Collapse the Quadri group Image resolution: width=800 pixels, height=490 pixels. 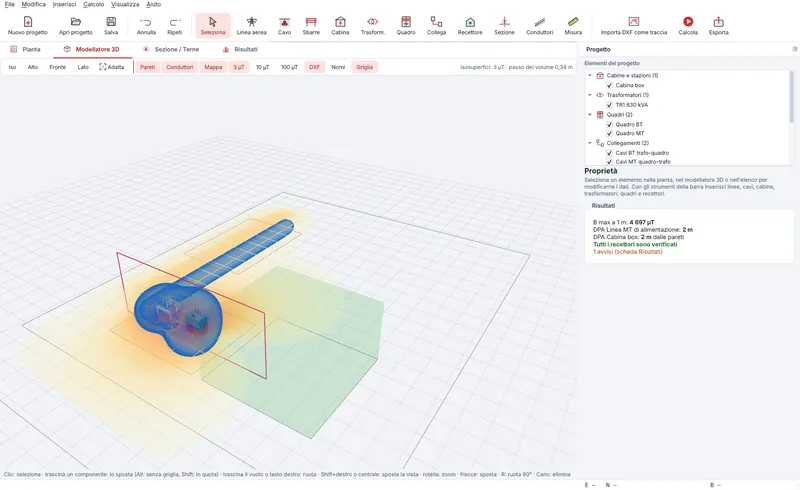point(590,114)
